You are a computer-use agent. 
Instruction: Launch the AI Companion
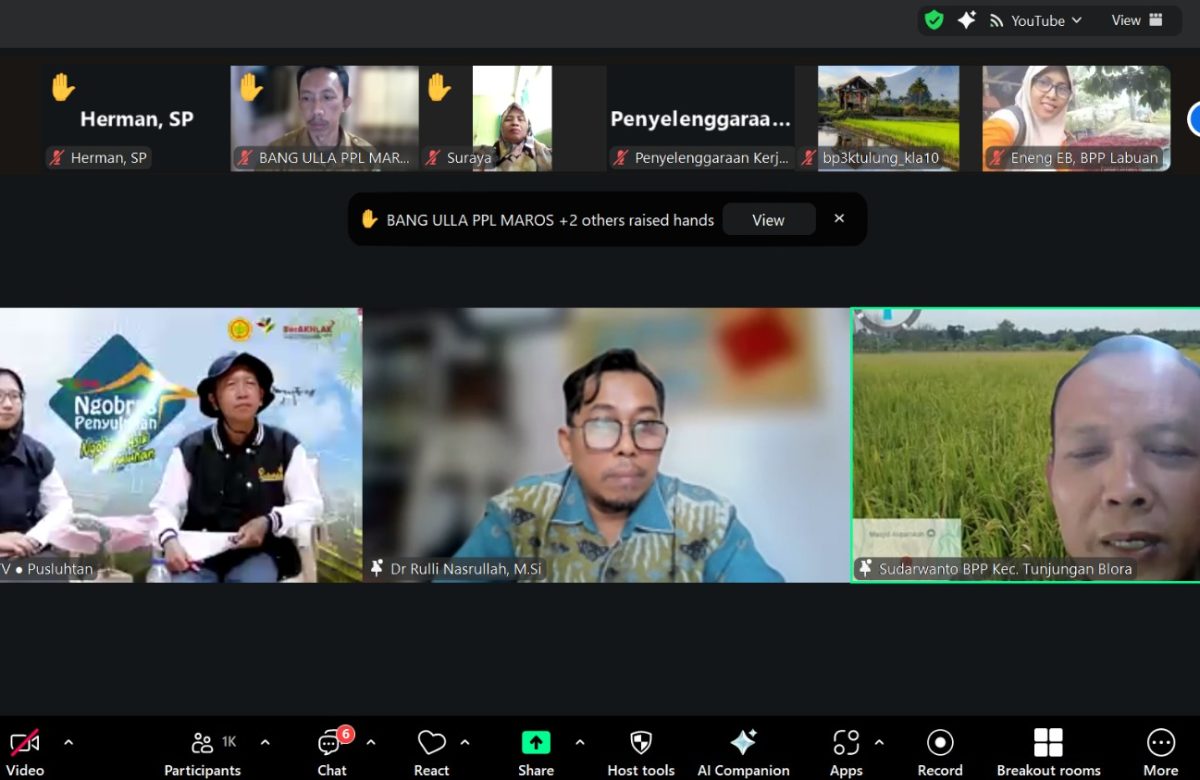(743, 752)
